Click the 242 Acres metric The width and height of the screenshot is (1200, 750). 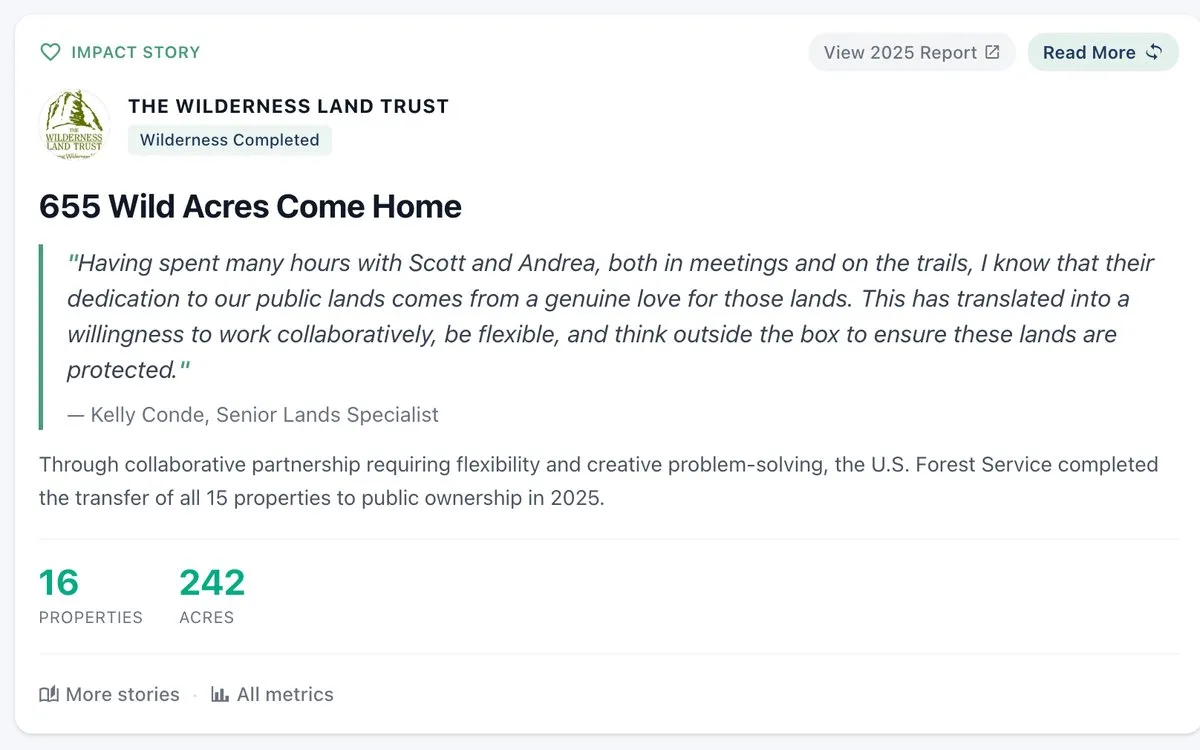[212, 596]
